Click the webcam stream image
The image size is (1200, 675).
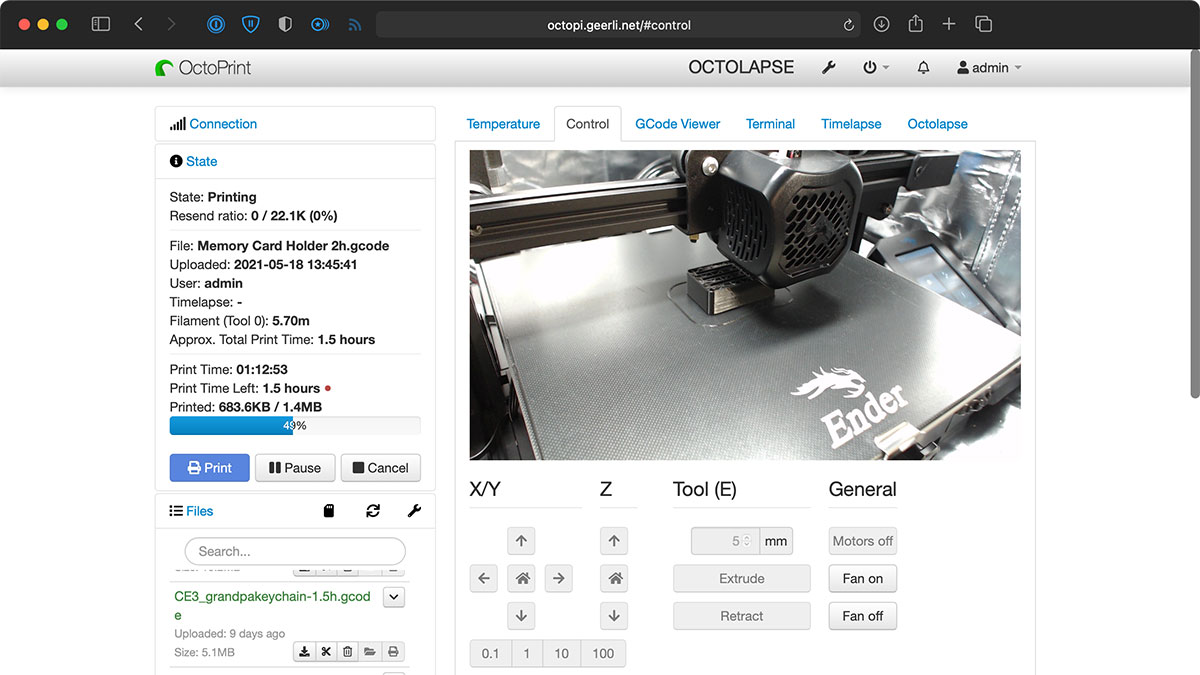[x=745, y=305]
